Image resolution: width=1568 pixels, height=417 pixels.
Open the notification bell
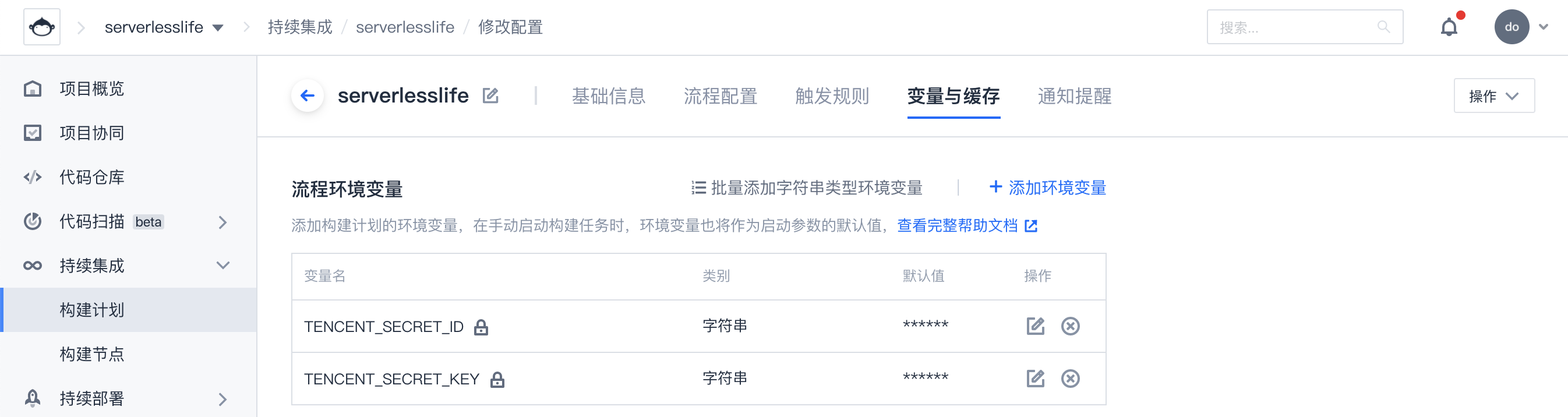[1449, 27]
